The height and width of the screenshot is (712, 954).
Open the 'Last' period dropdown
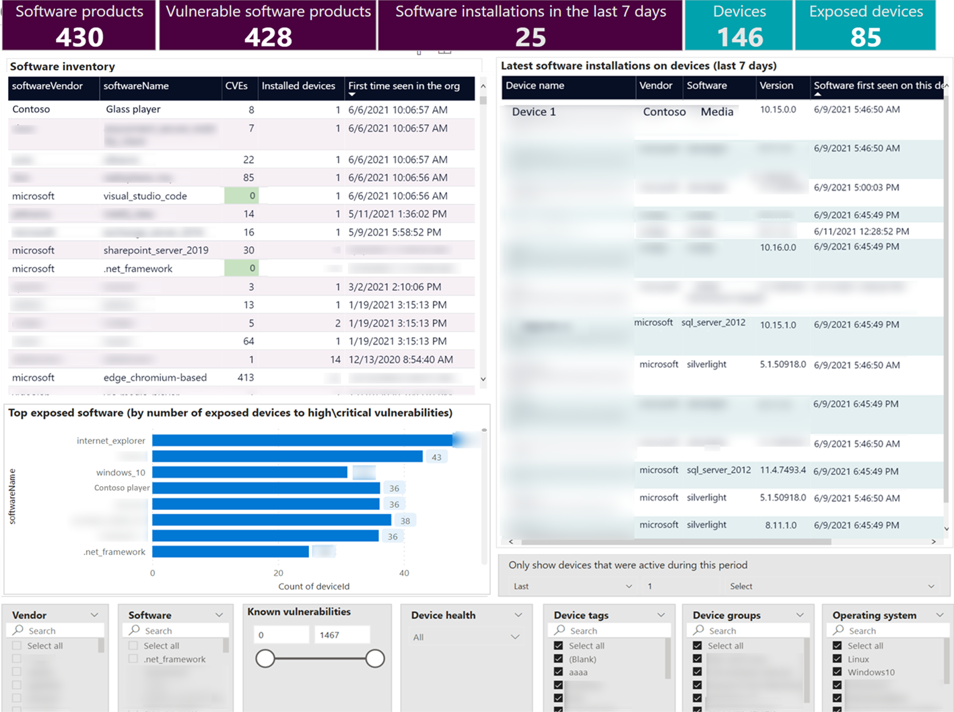pyautogui.click(x=573, y=586)
